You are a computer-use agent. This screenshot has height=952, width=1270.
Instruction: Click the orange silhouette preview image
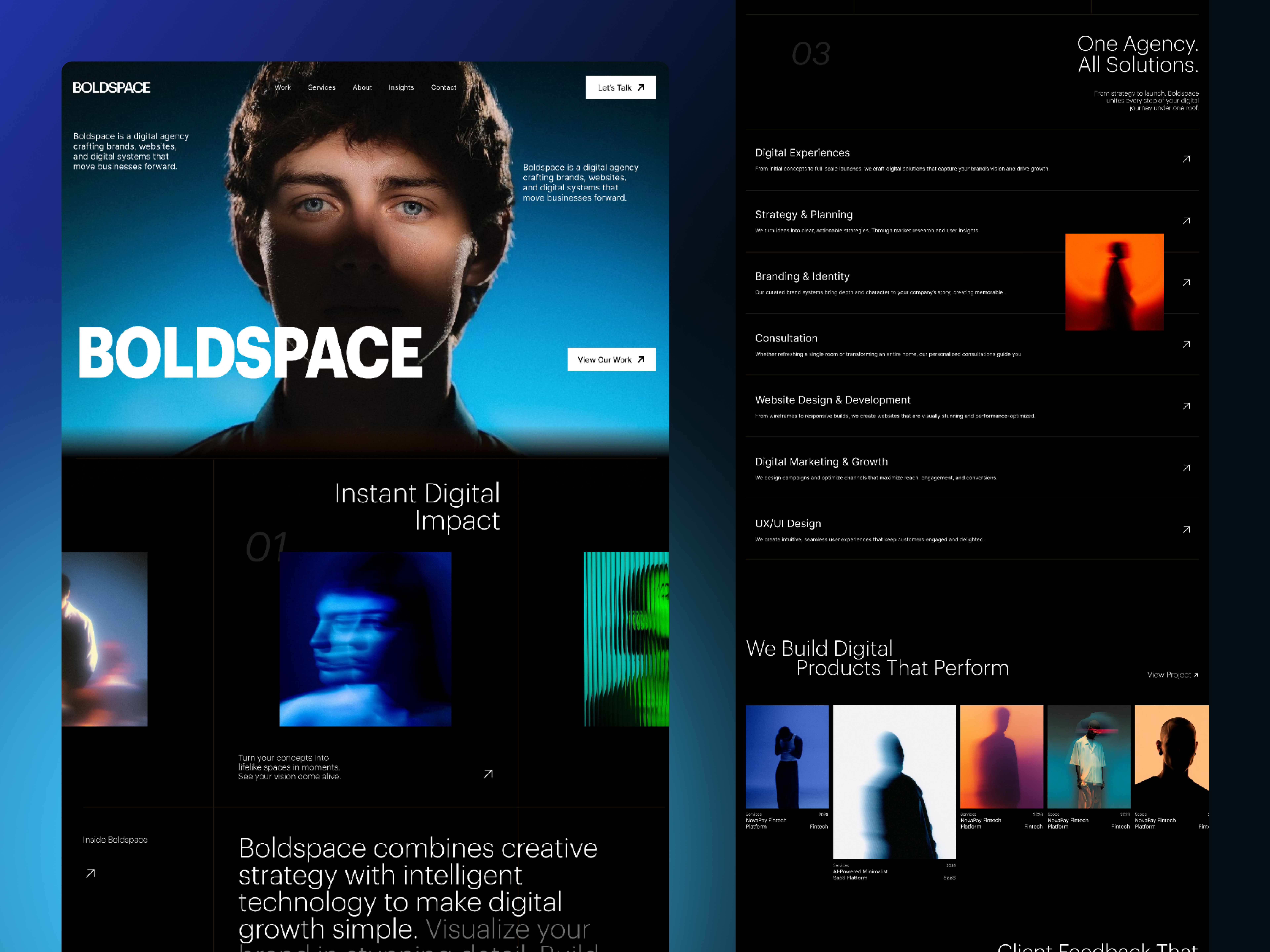[x=1114, y=282]
